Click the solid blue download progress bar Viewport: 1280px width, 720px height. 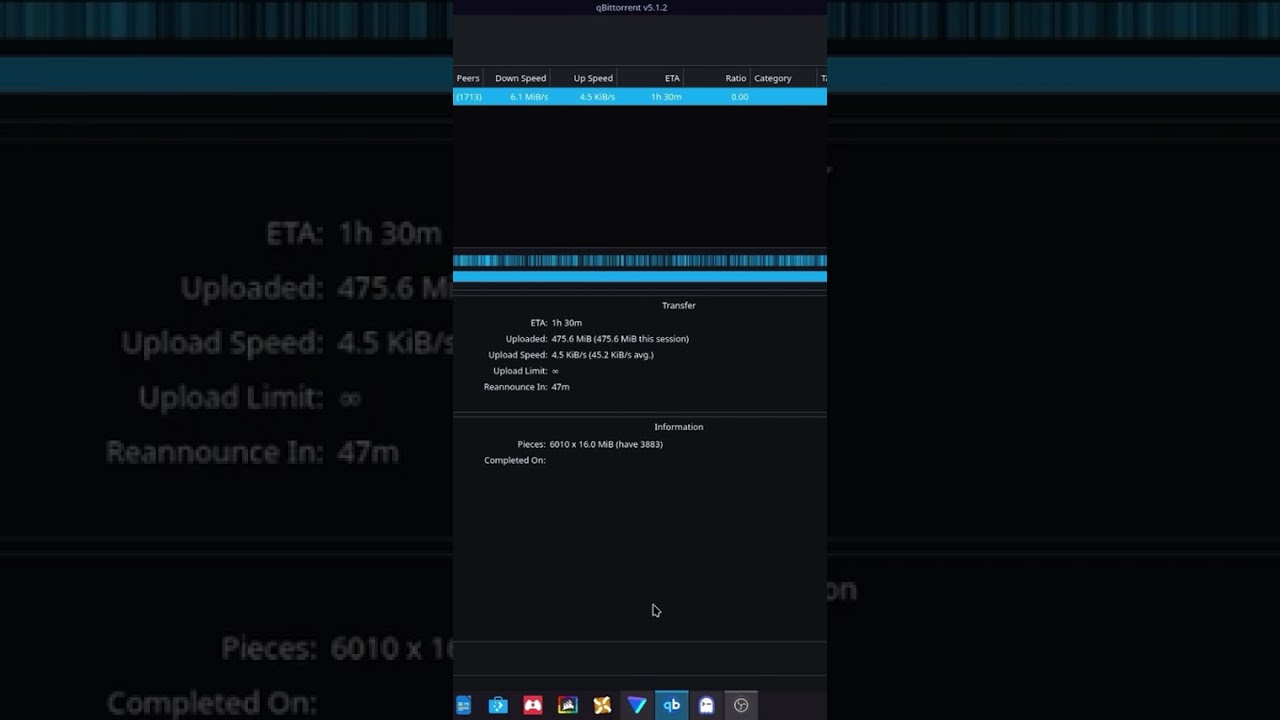[x=640, y=277]
